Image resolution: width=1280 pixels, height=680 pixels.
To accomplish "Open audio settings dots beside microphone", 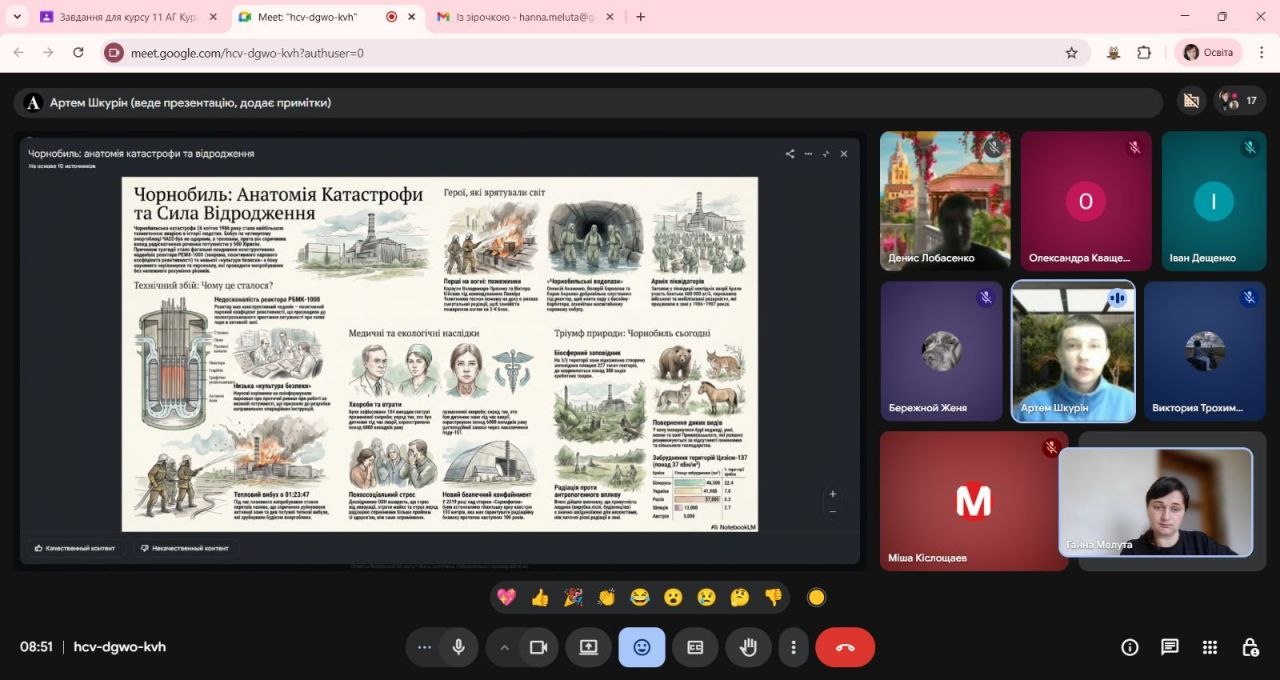I will tap(424, 647).
